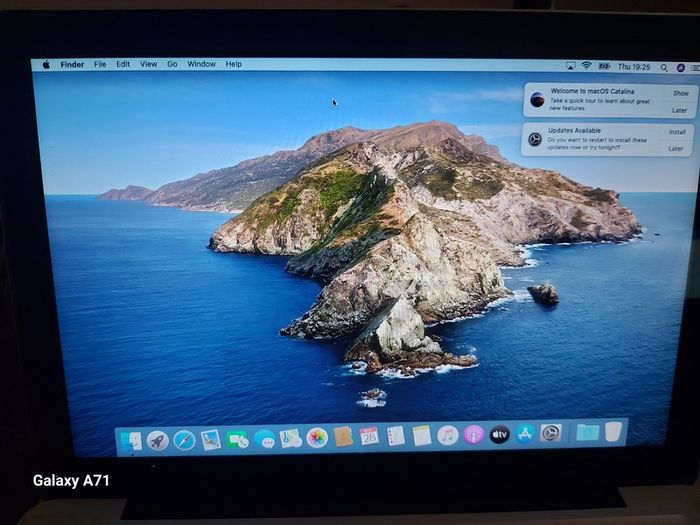Open Calendar showing 28 in Dock

click(x=369, y=436)
